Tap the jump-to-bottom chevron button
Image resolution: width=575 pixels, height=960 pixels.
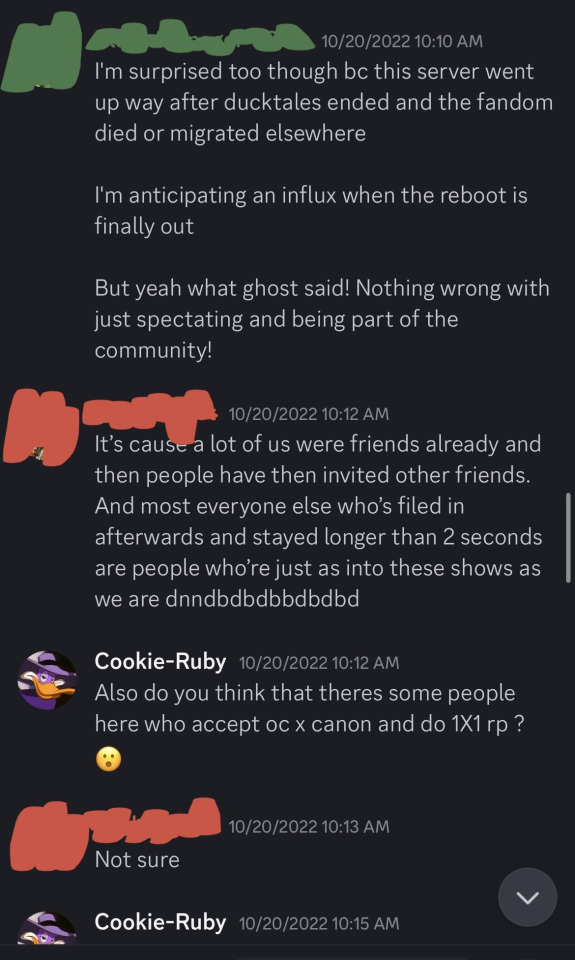pos(527,898)
